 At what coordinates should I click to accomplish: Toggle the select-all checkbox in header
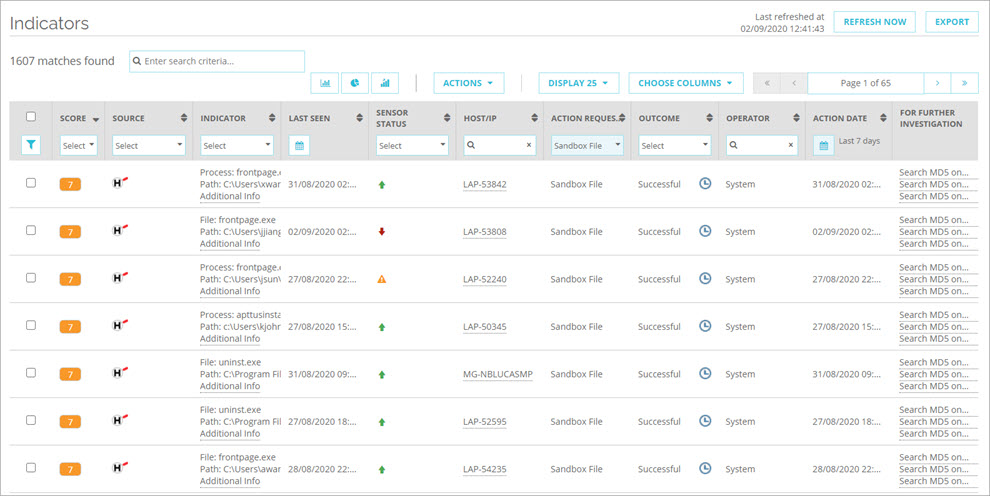31,117
